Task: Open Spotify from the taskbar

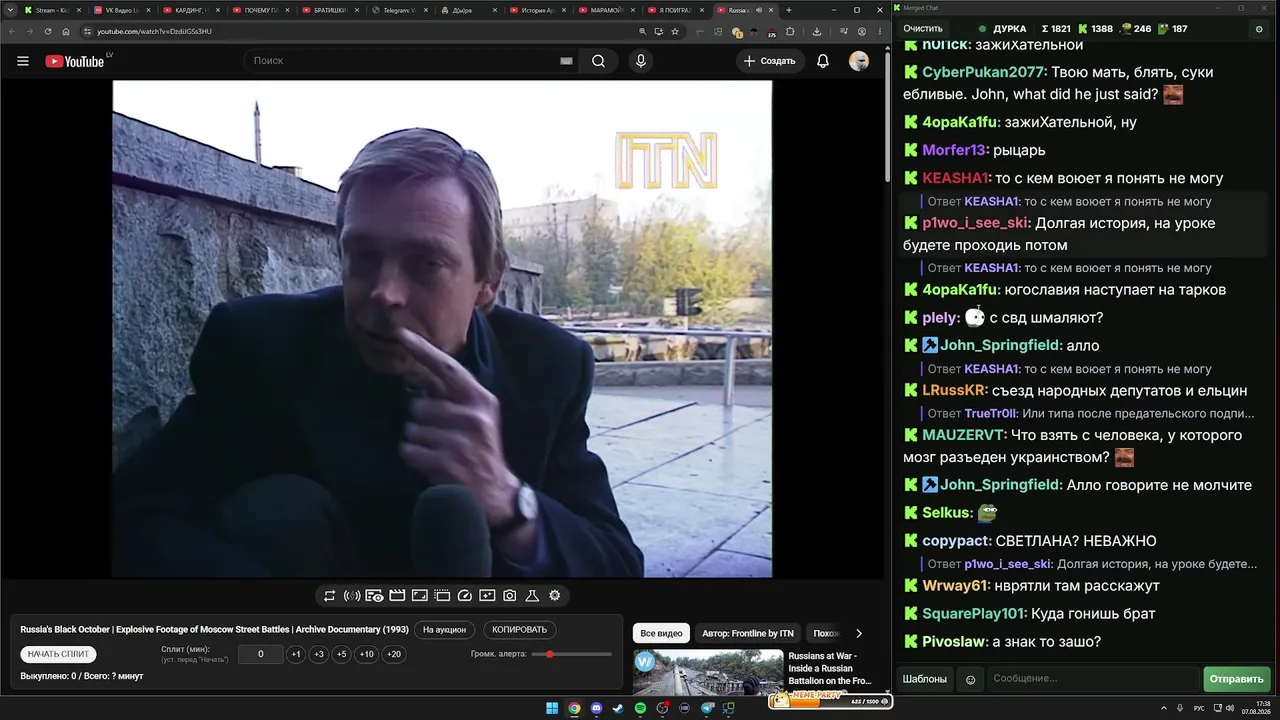Action: click(x=640, y=708)
